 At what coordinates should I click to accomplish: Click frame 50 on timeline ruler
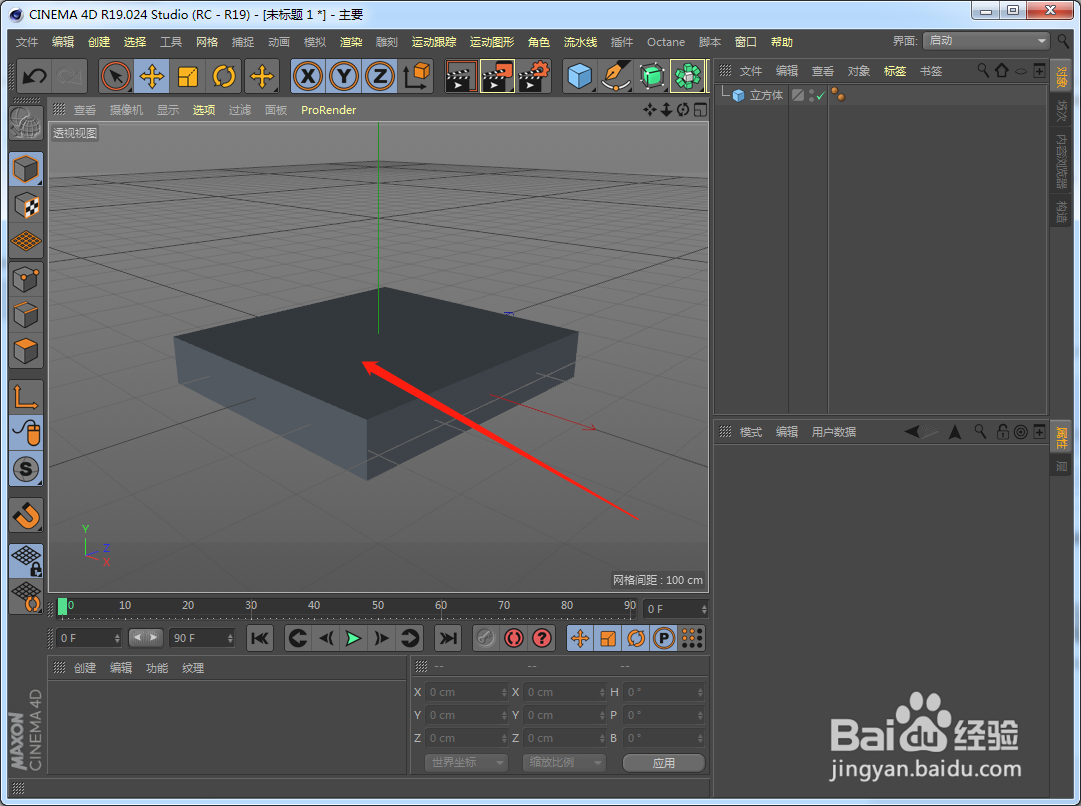[378, 605]
